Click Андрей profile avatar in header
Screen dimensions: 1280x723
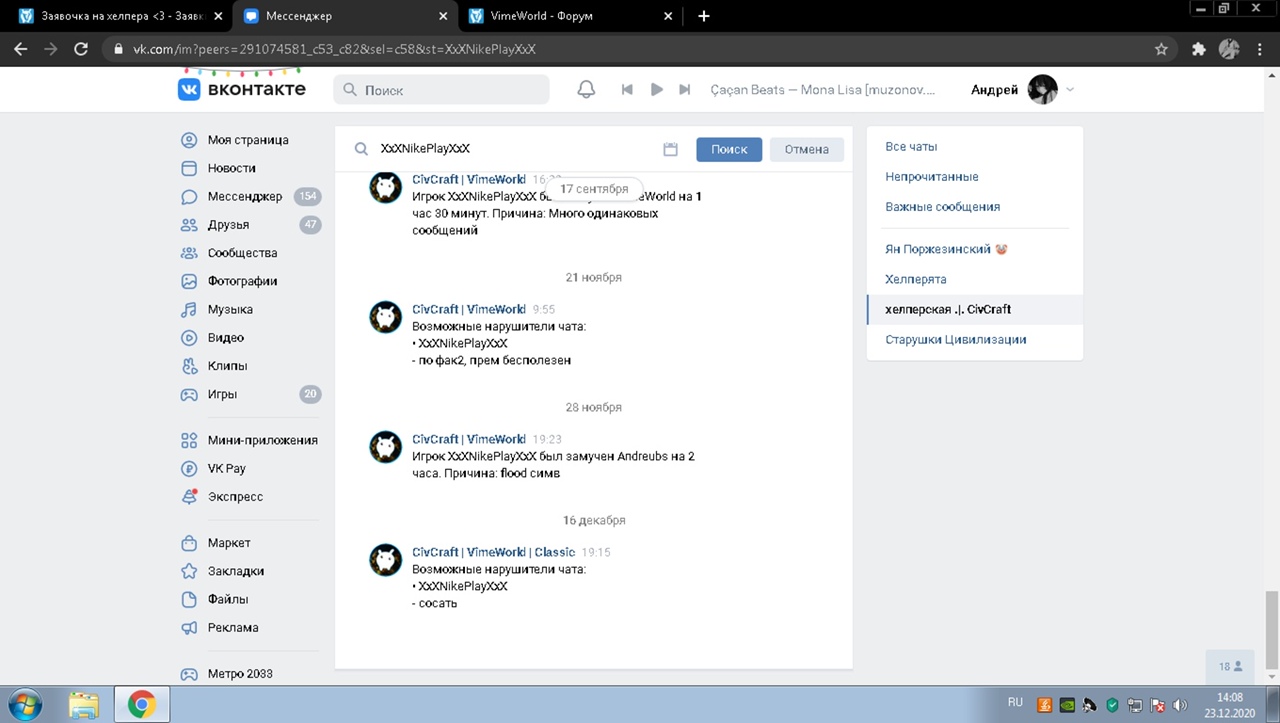pos(1043,89)
